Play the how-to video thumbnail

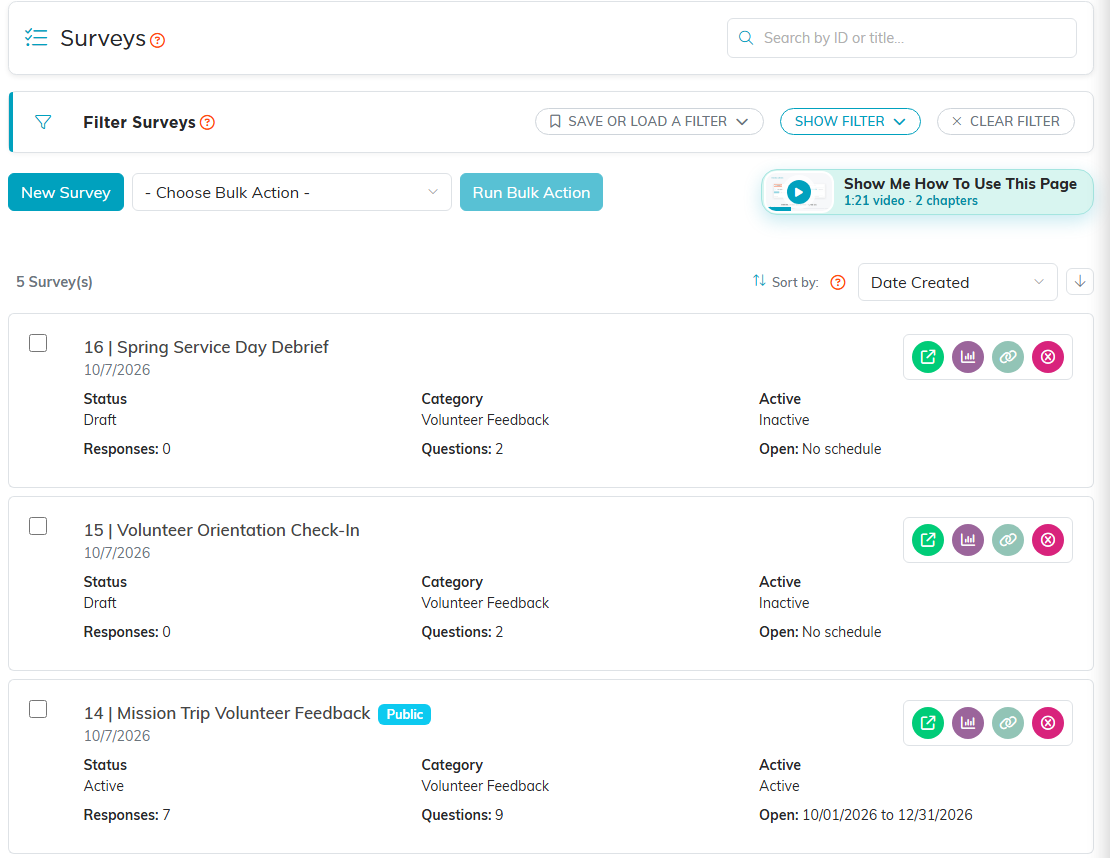coord(799,192)
